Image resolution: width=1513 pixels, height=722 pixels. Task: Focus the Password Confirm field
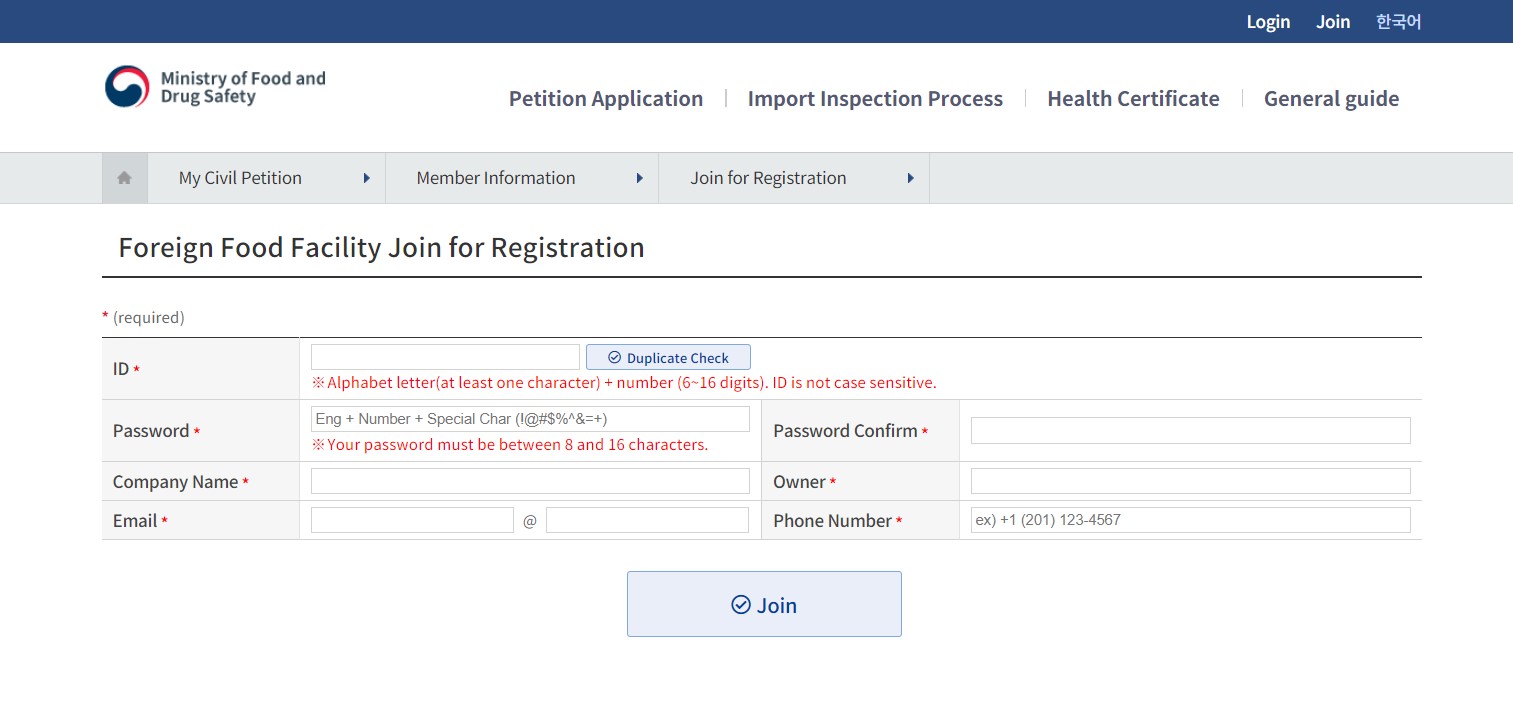point(1190,431)
